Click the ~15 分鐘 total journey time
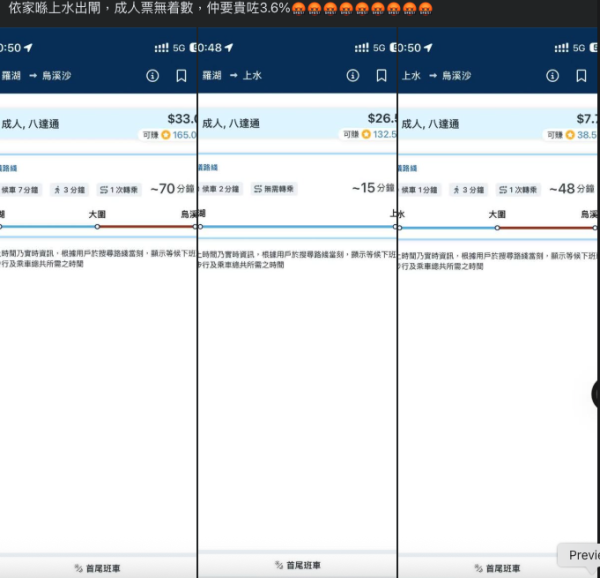This screenshot has width=600, height=578. click(373, 188)
